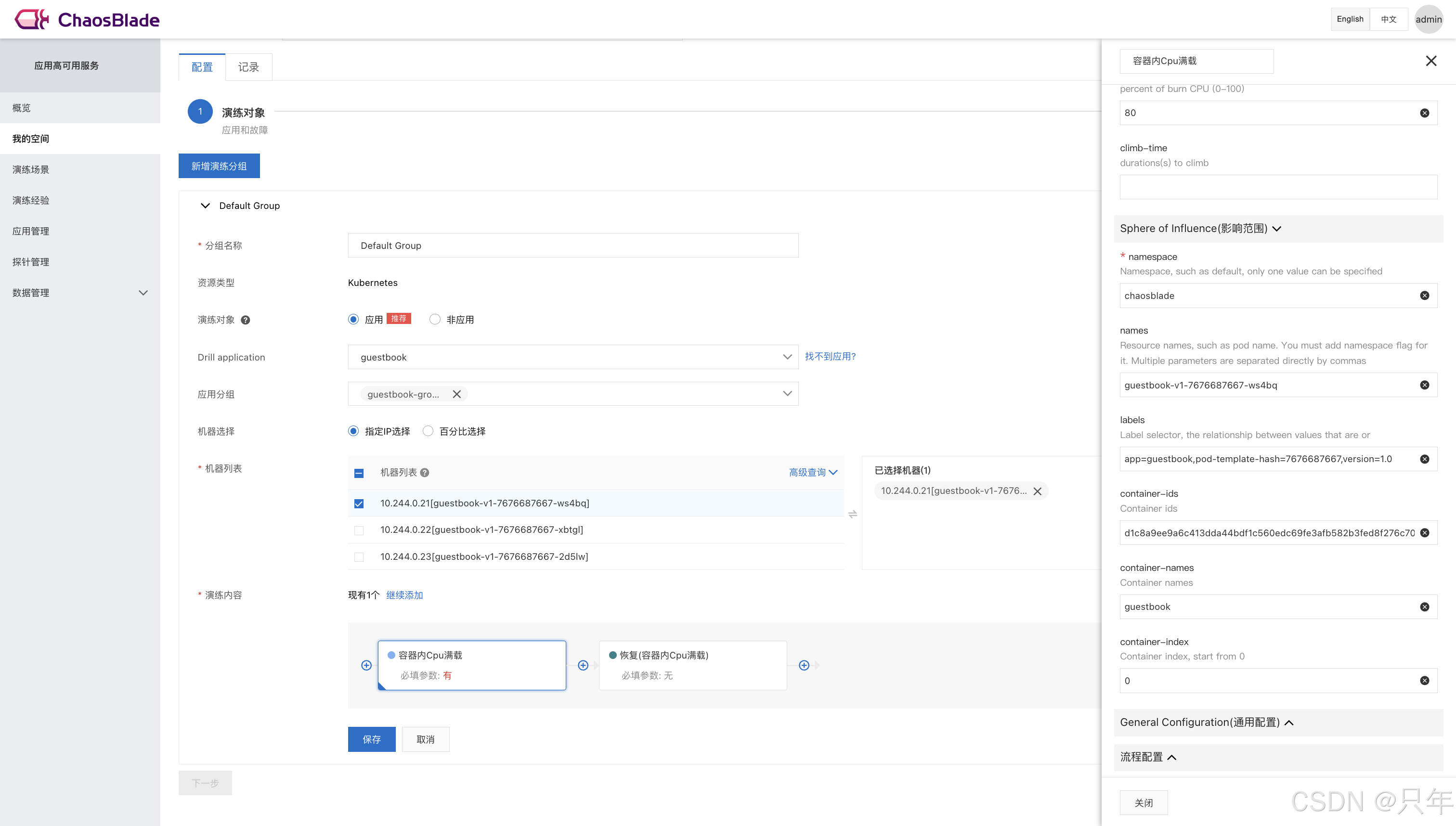The height and width of the screenshot is (826, 1456).
Task: Select the 非应用 radio option
Action: (435, 320)
